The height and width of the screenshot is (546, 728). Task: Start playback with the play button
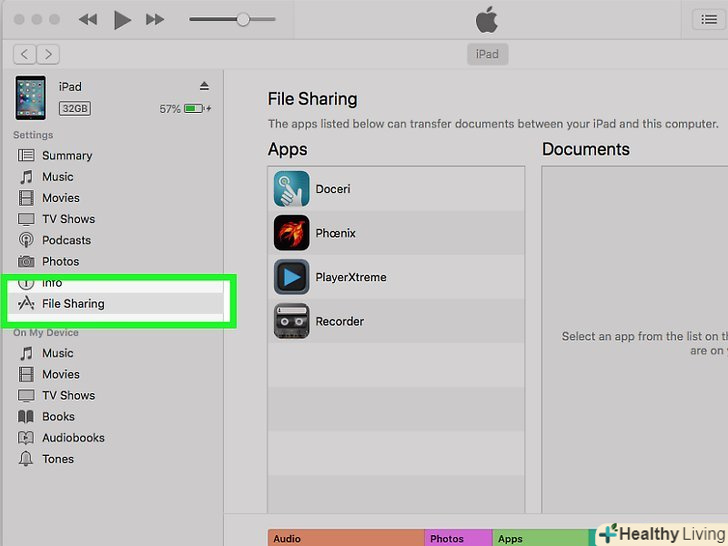pyautogui.click(x=122, y=20)
